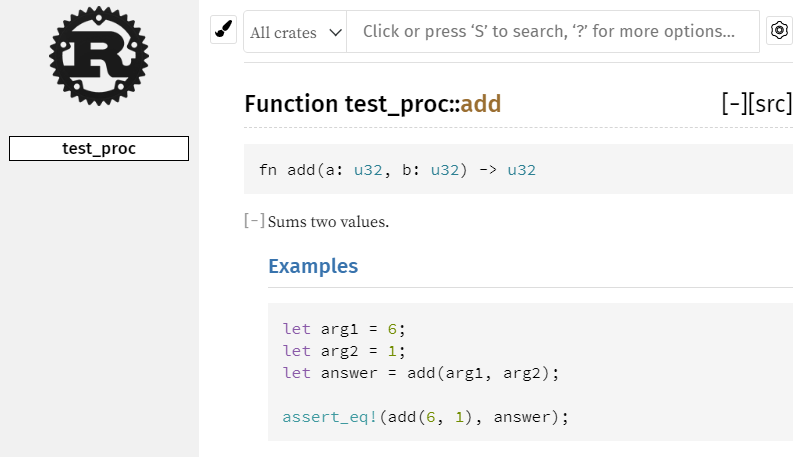Click the add name in heading
Image resolution: width=807 pixels, height=457 pixels.
click(481, 104)
